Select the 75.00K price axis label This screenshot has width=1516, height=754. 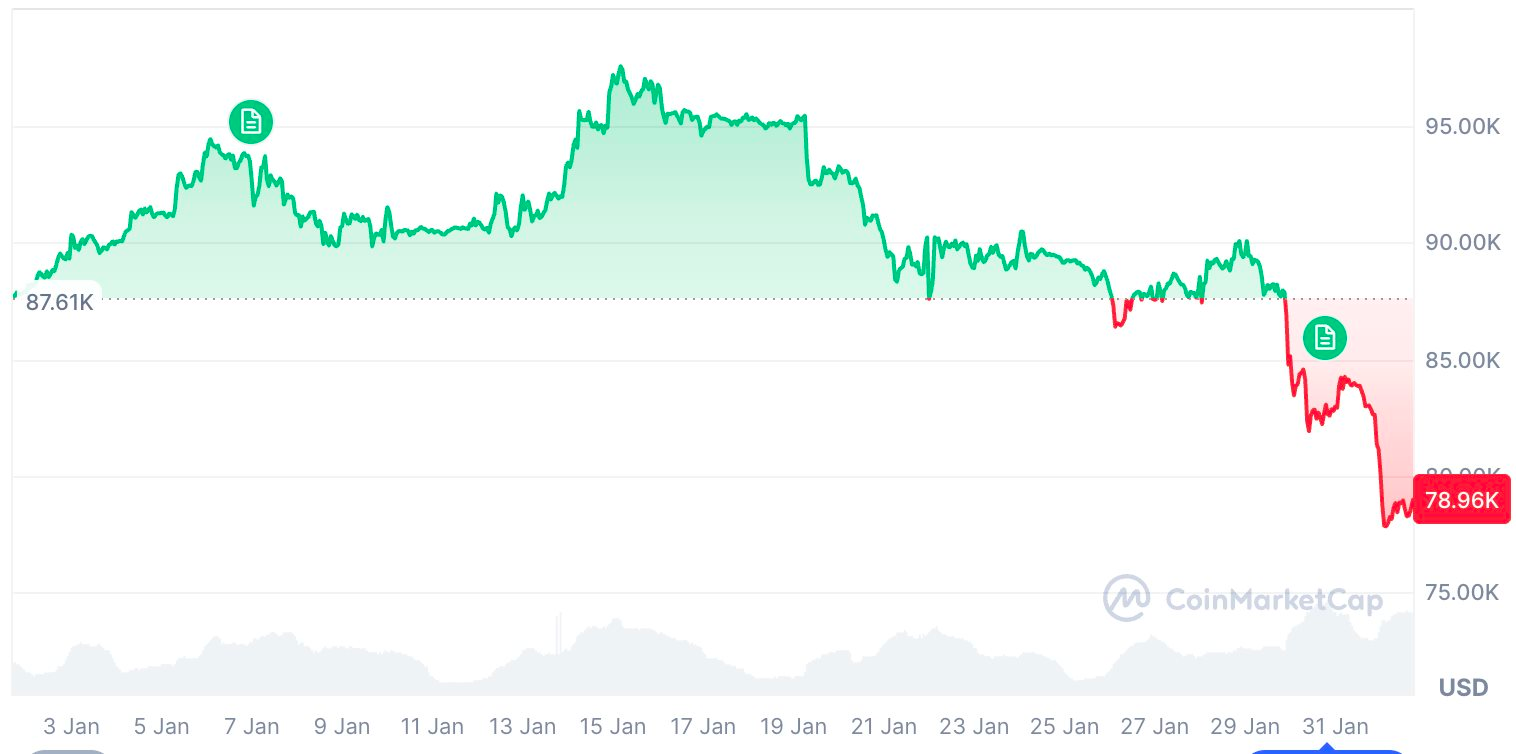(1463, 592)
